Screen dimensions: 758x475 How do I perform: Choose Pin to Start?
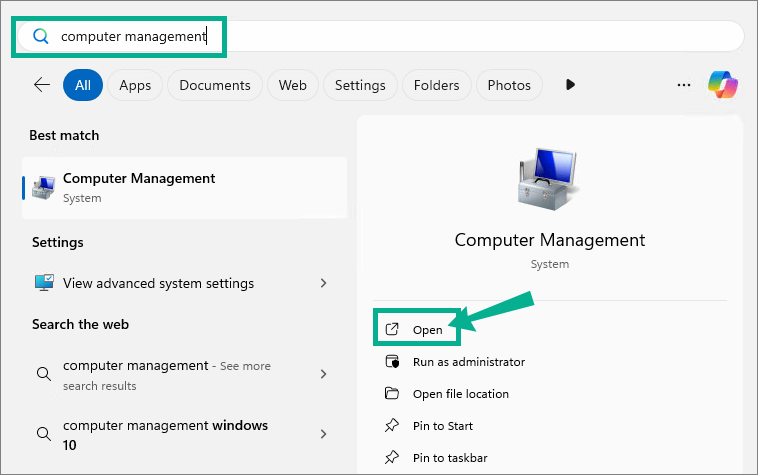pos(443,426)
